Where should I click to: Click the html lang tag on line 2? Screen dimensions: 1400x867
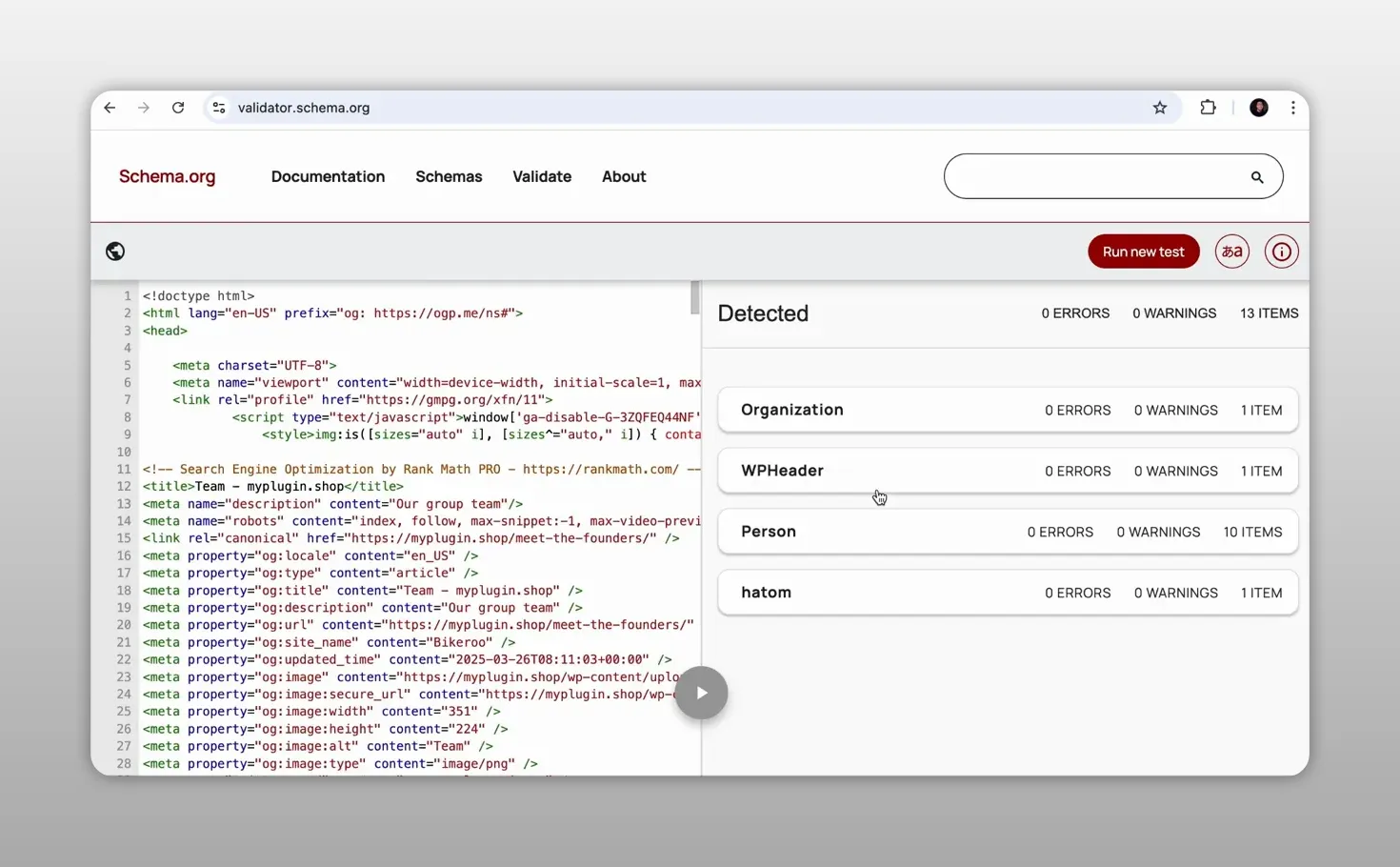pyautogui.click(x=333, y=313)
